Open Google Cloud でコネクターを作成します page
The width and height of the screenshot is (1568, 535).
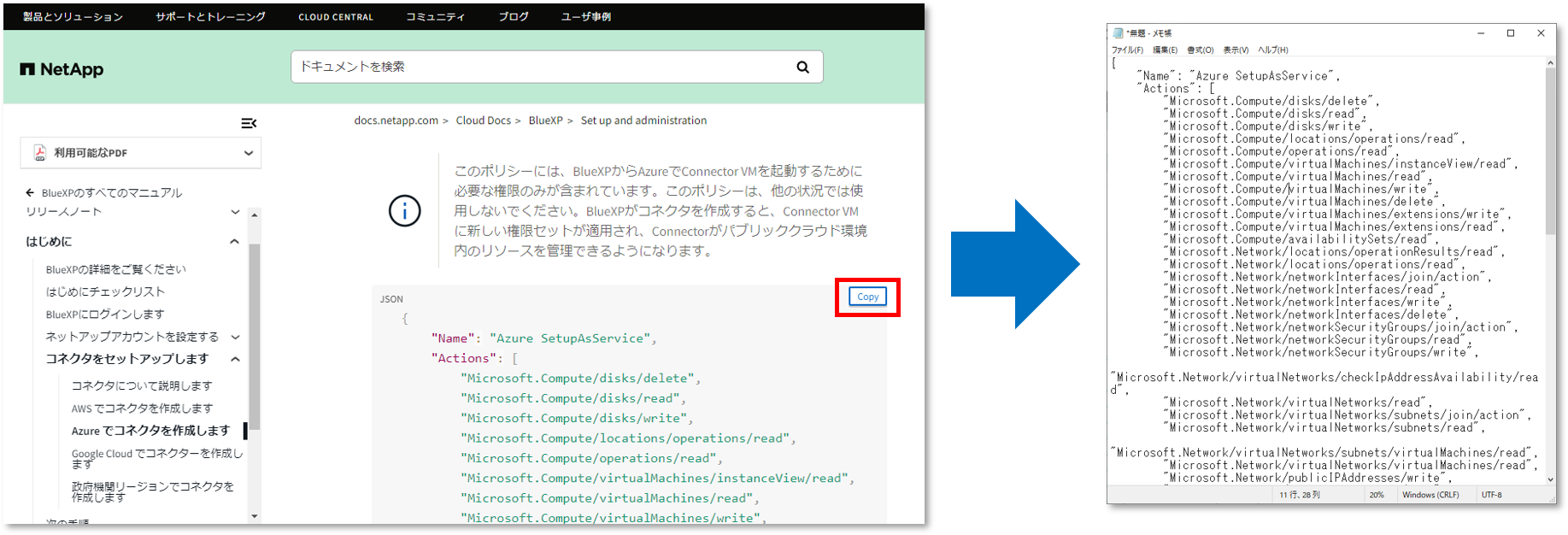click(157, 459)
